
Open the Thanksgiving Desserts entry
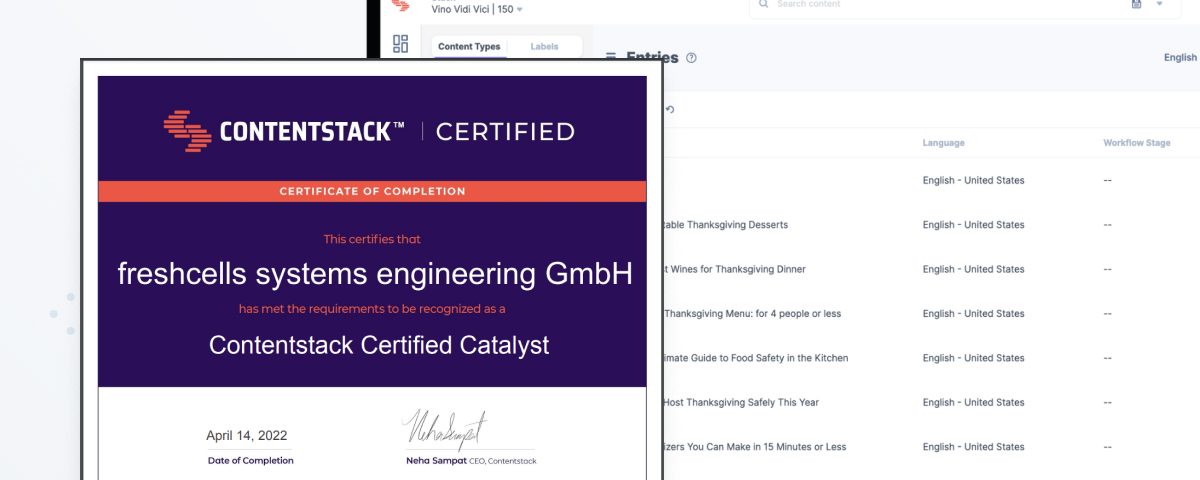(x=726, y=225)
